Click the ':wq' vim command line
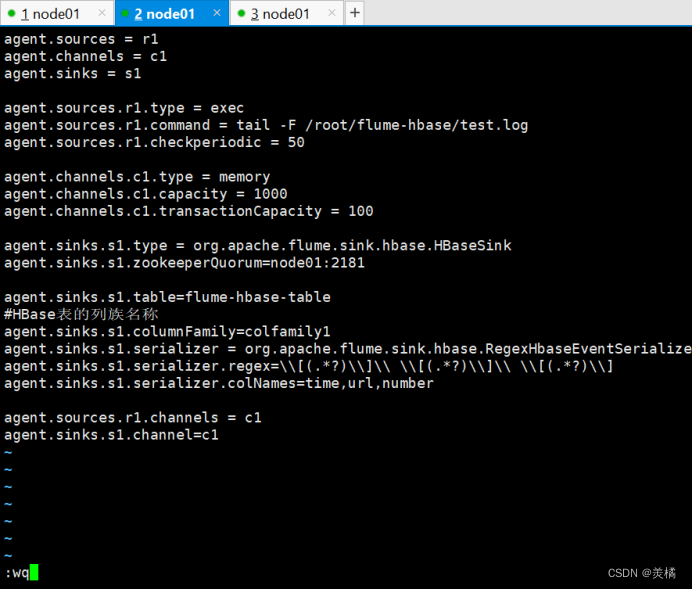 [21, 573]
